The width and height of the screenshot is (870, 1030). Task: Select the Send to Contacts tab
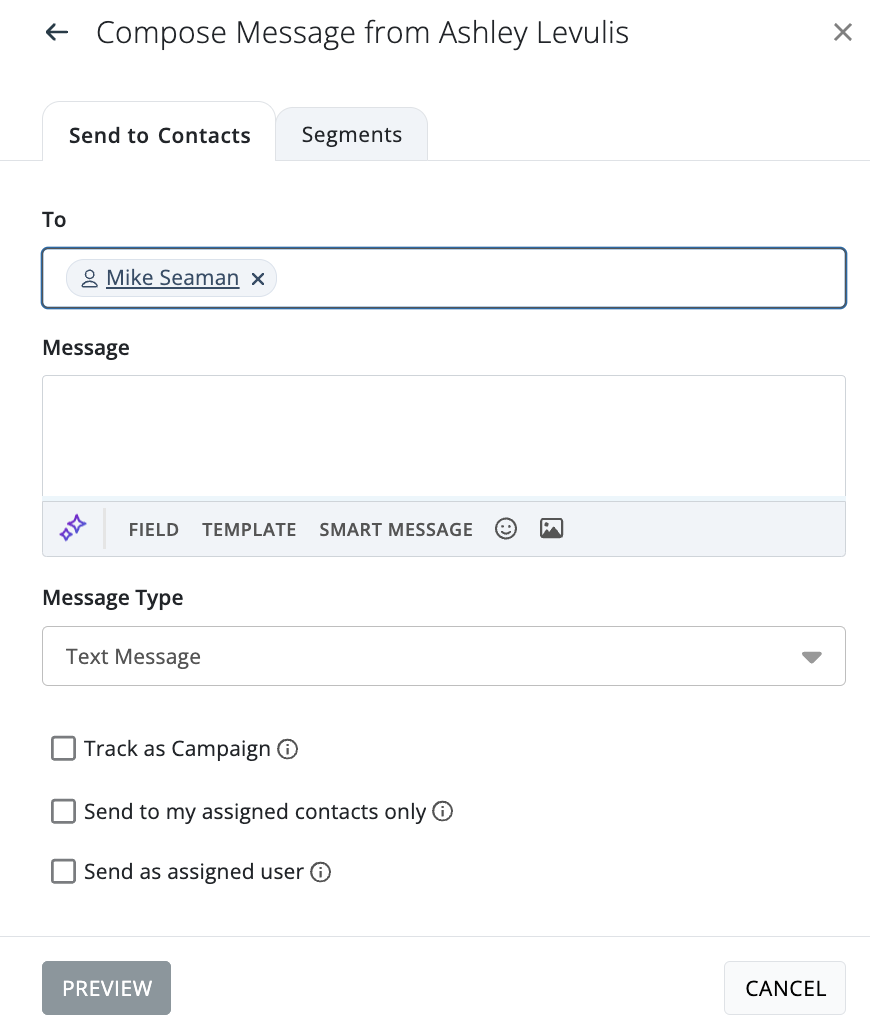(x=159, y=136)
